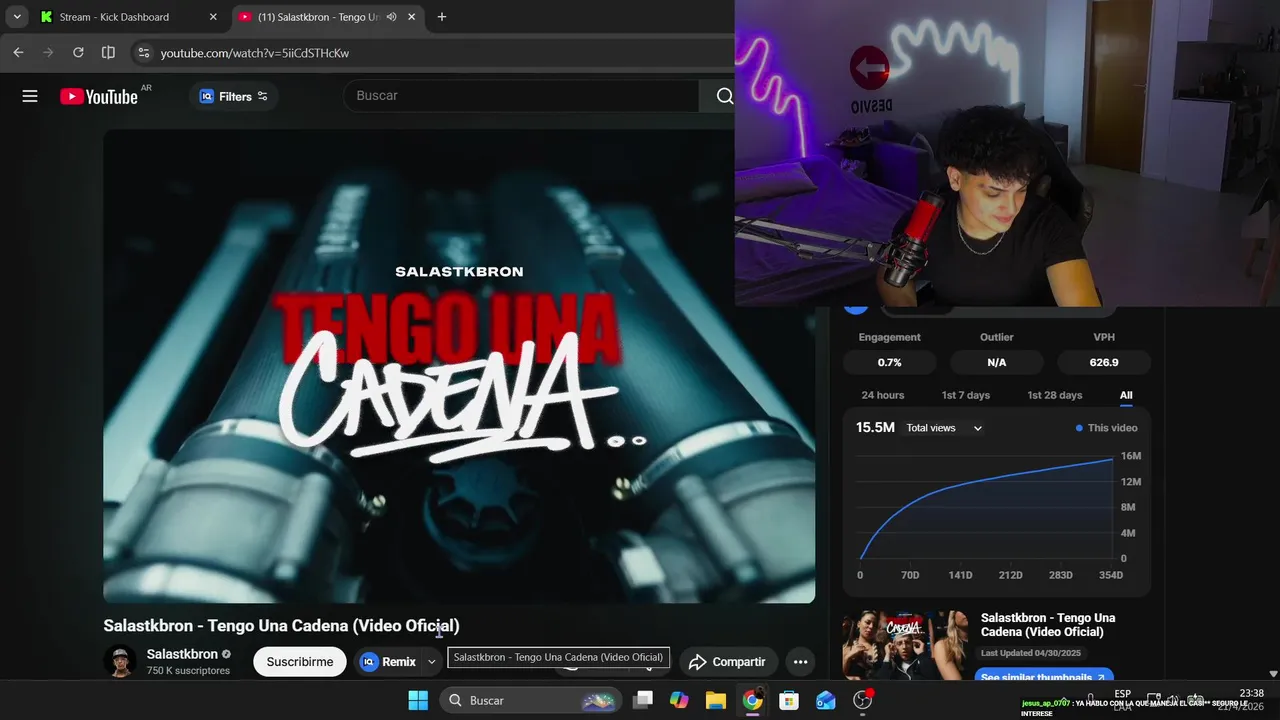
Task: Click the vidIQ Remix button
Action: 389,662
